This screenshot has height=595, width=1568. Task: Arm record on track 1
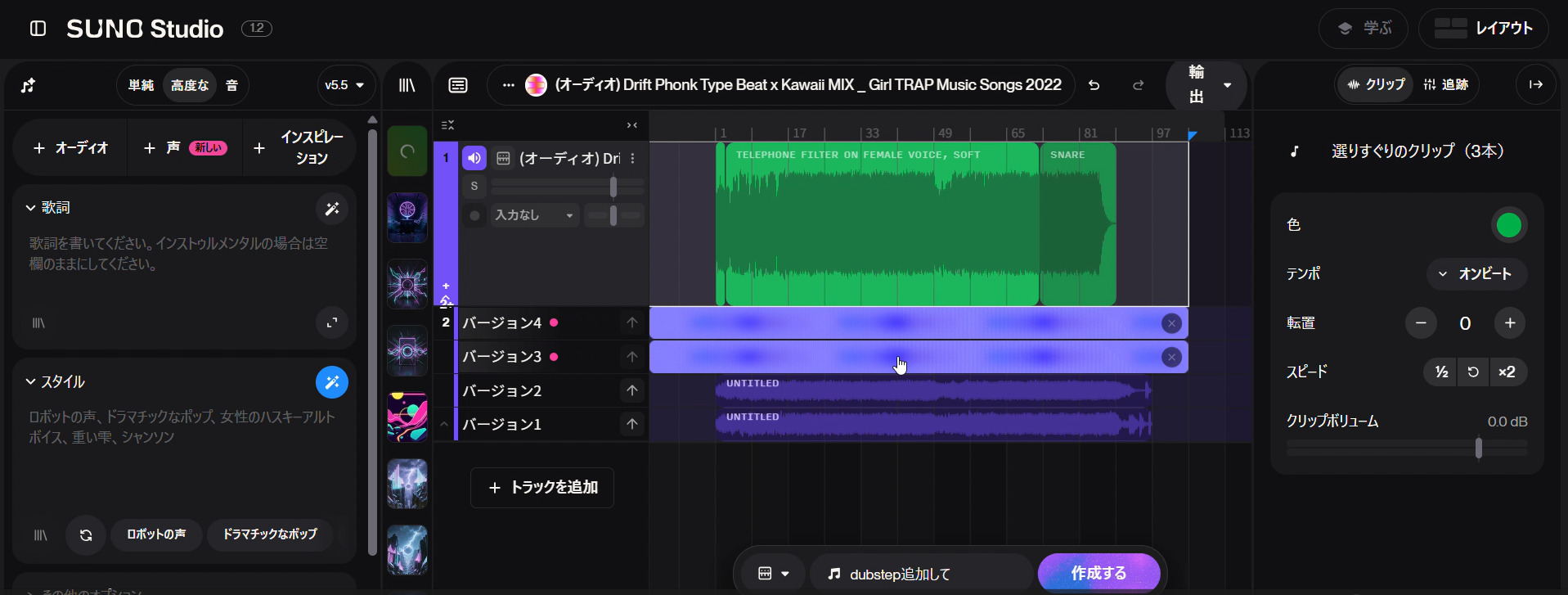coord(474,215)
